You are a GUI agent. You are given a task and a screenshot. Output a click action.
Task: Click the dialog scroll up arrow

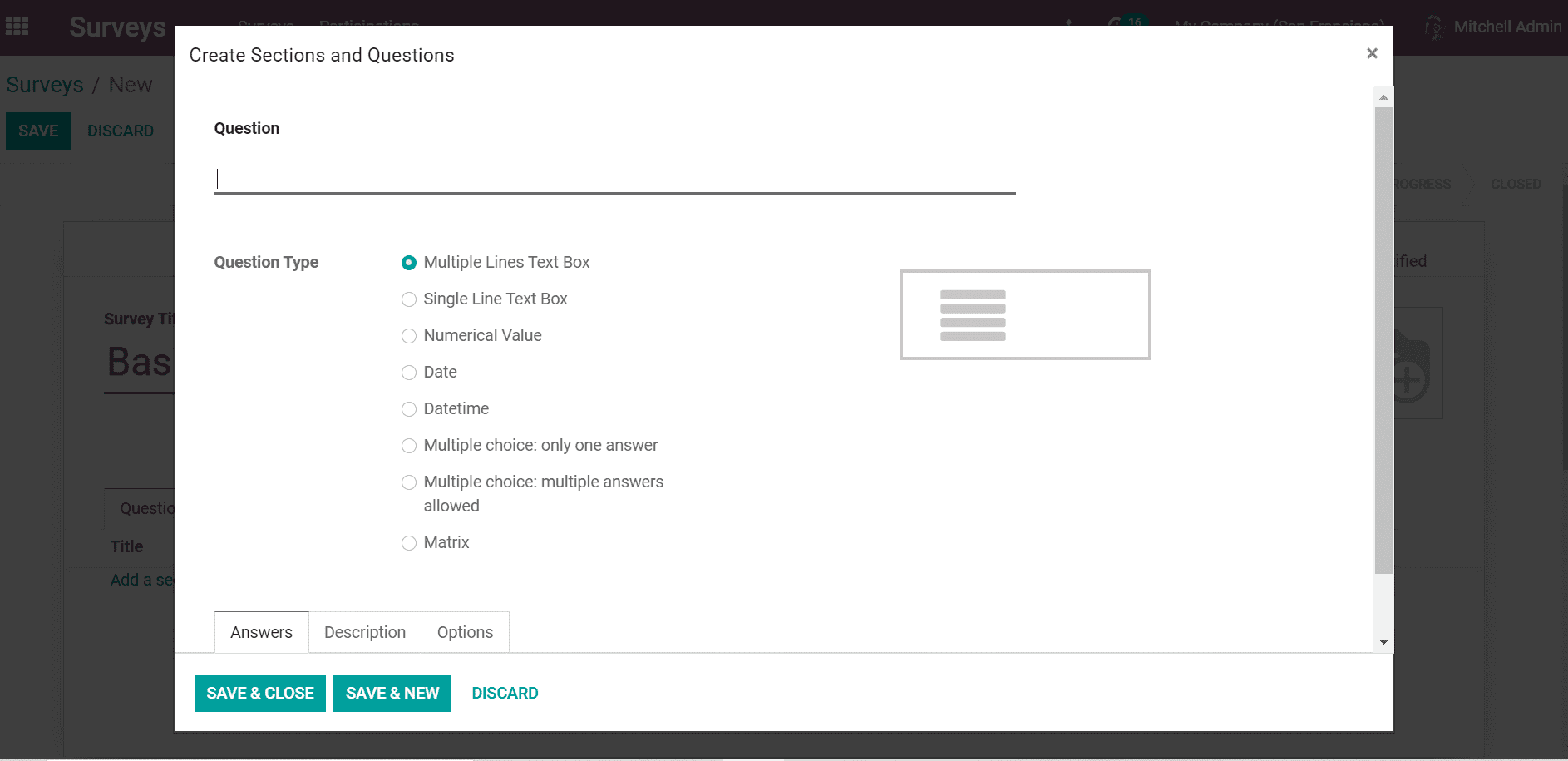[1383, 97]
